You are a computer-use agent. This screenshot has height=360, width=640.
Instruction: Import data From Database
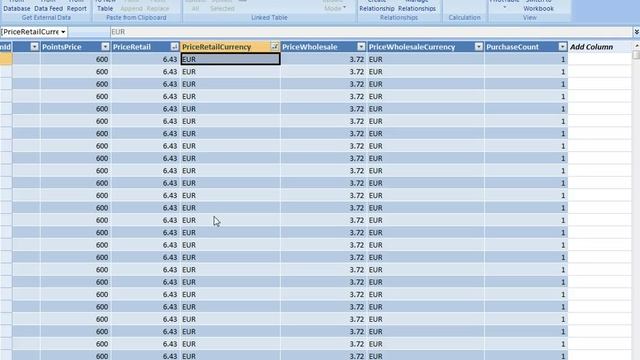pos(17,6)
